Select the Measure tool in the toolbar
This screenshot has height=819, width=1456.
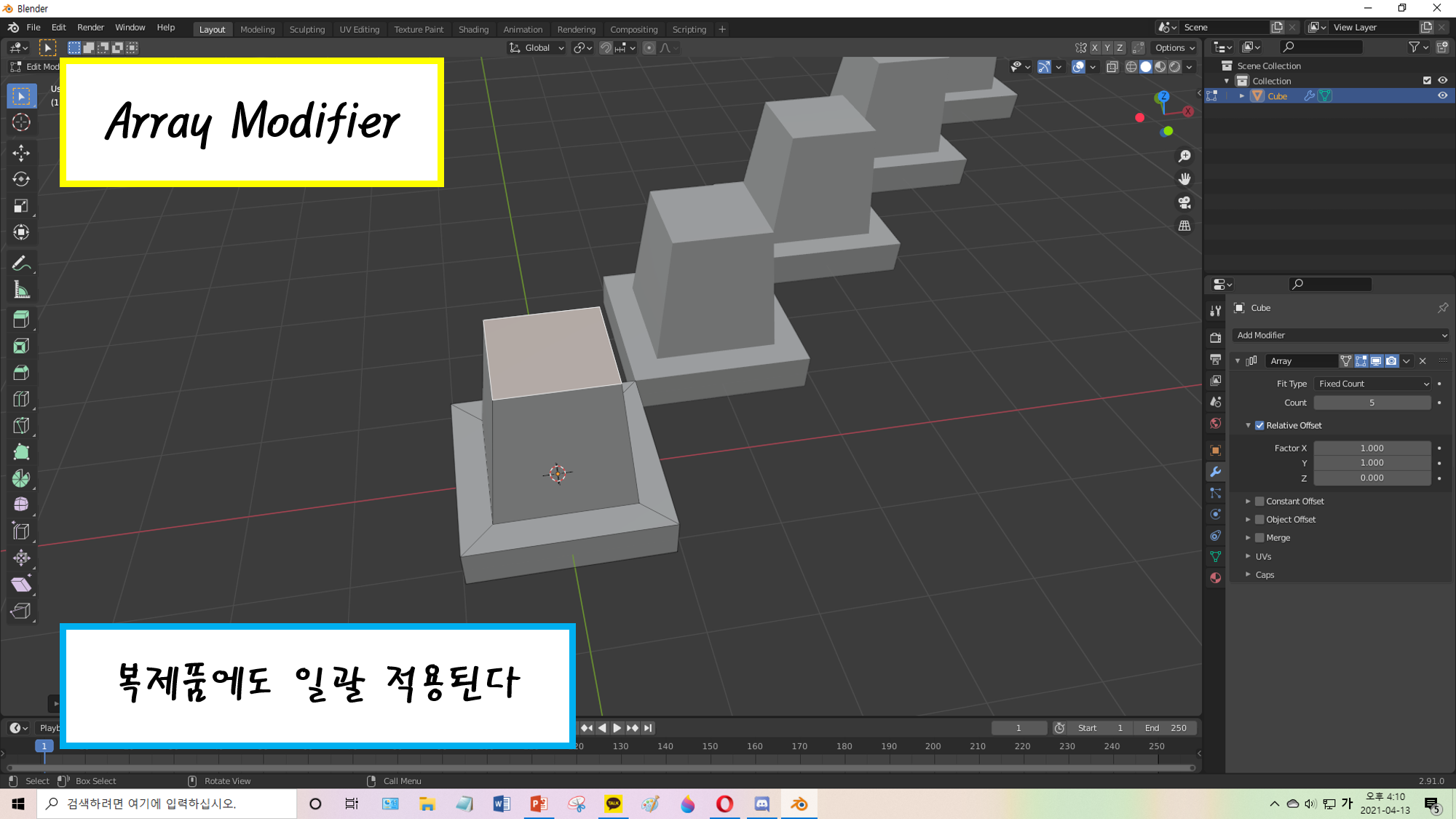tap(21, 288)
